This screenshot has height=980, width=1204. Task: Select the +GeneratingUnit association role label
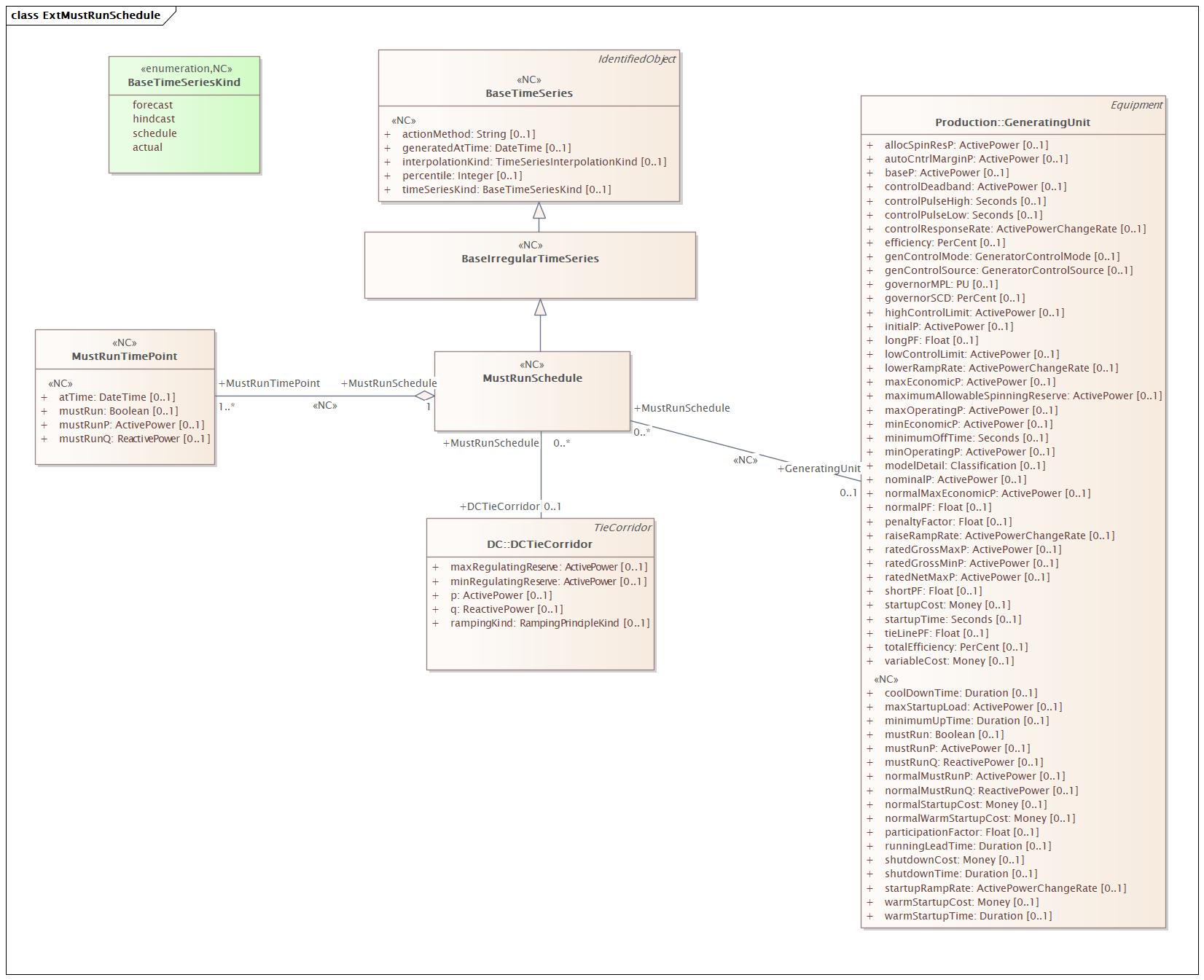[x=818, y=469]
